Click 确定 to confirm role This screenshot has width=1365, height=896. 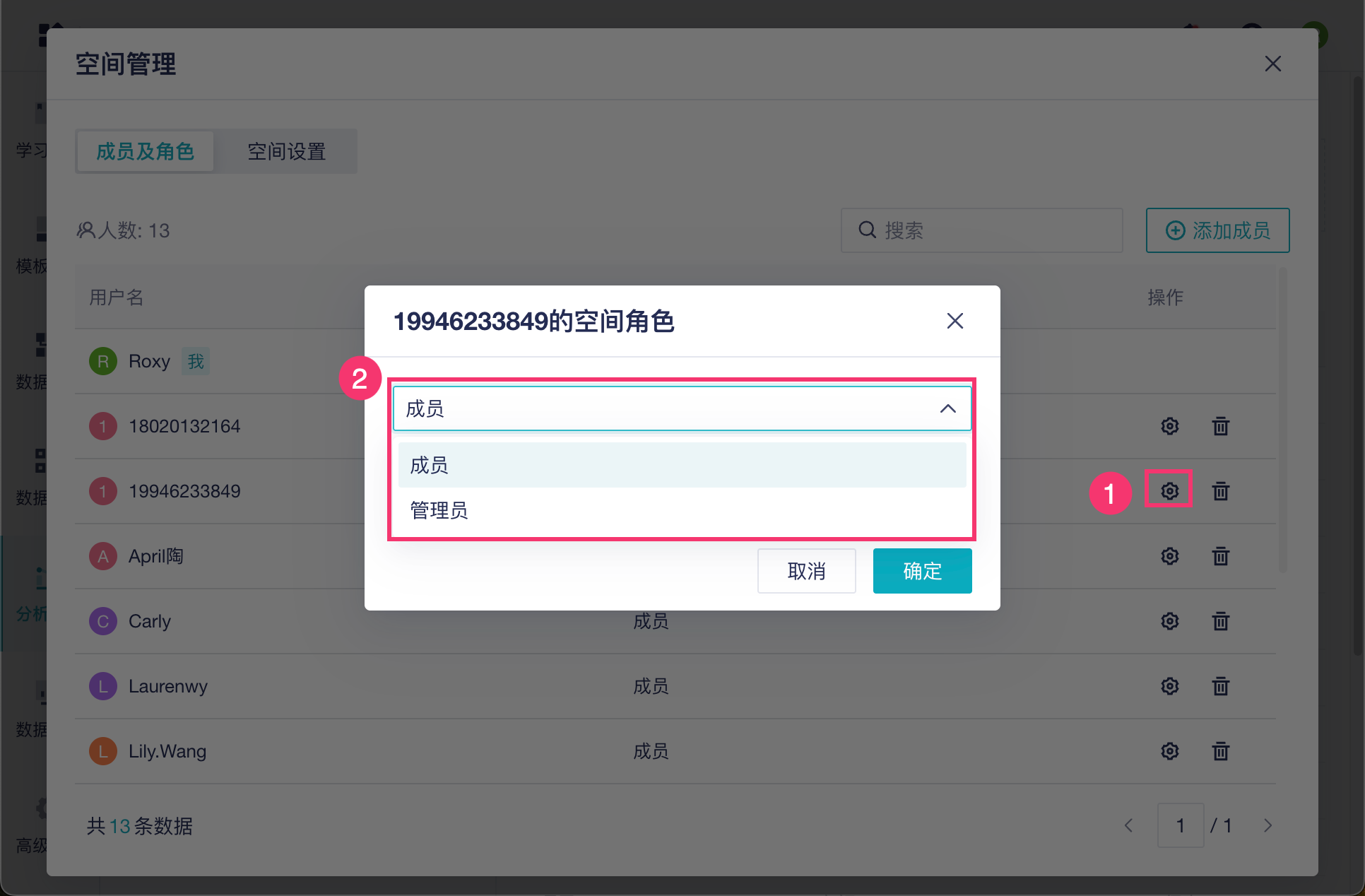click(921, 571)
